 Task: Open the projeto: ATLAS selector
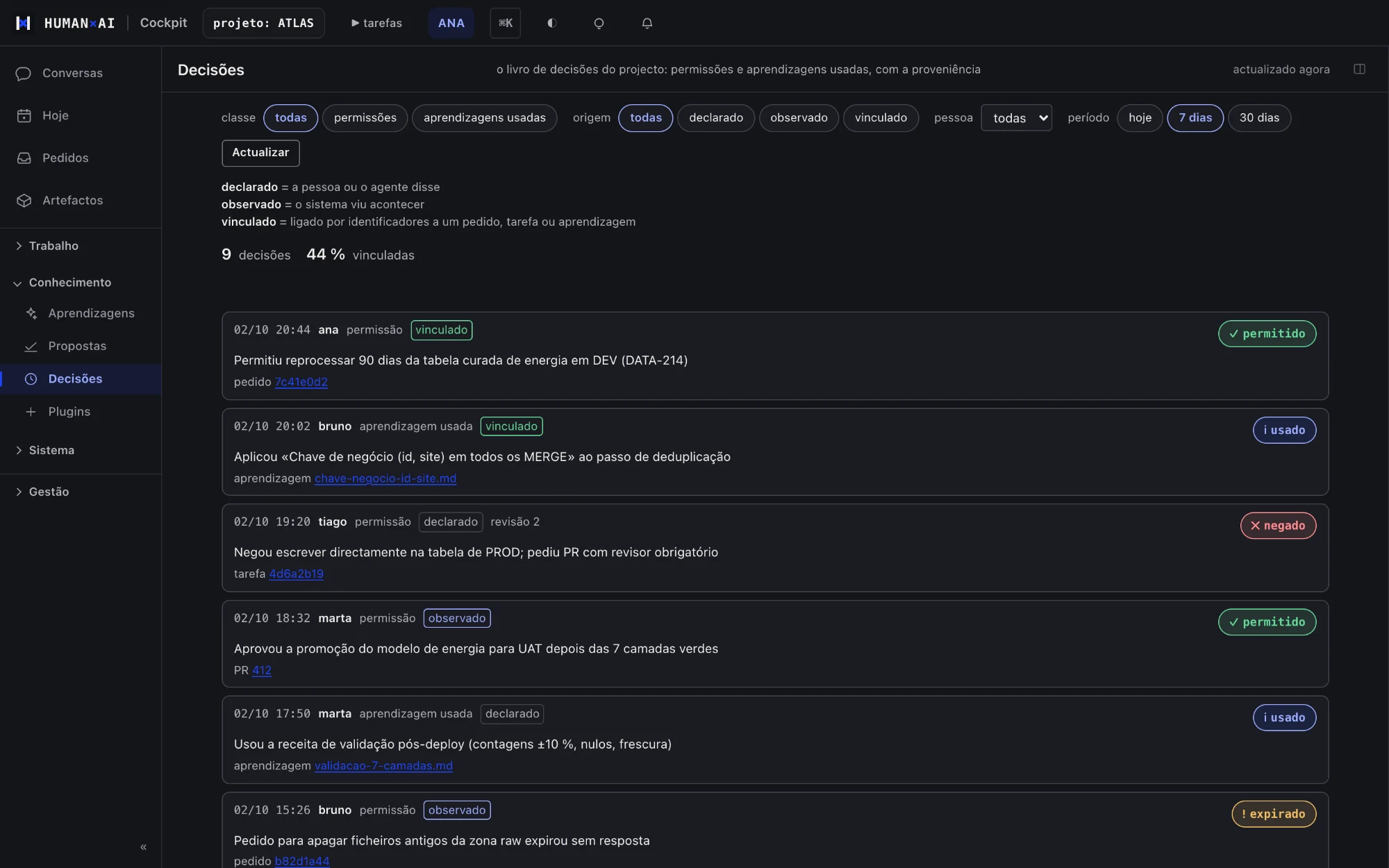pyautogui.click(x=263, y=23)
